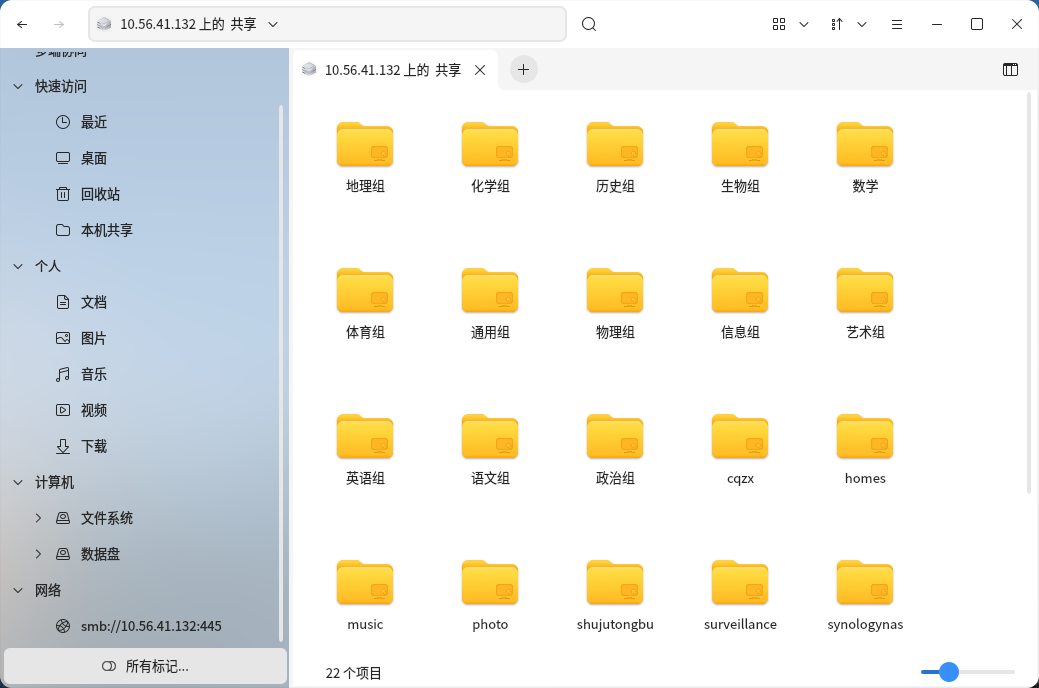Select the 物理组 folder
1039x688 pixels.
pos(615,303)
